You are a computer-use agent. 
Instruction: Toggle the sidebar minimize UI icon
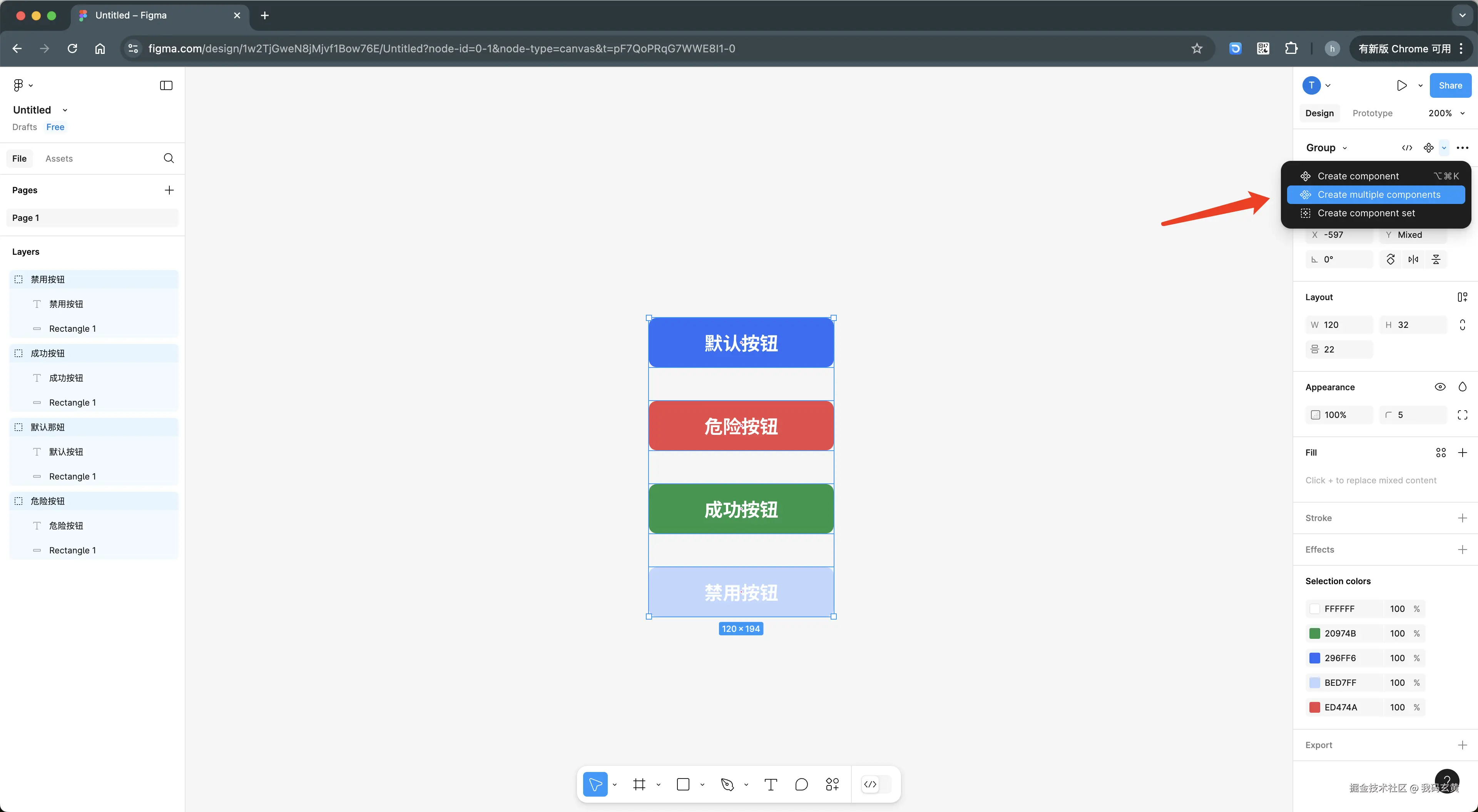click(166, 85)
